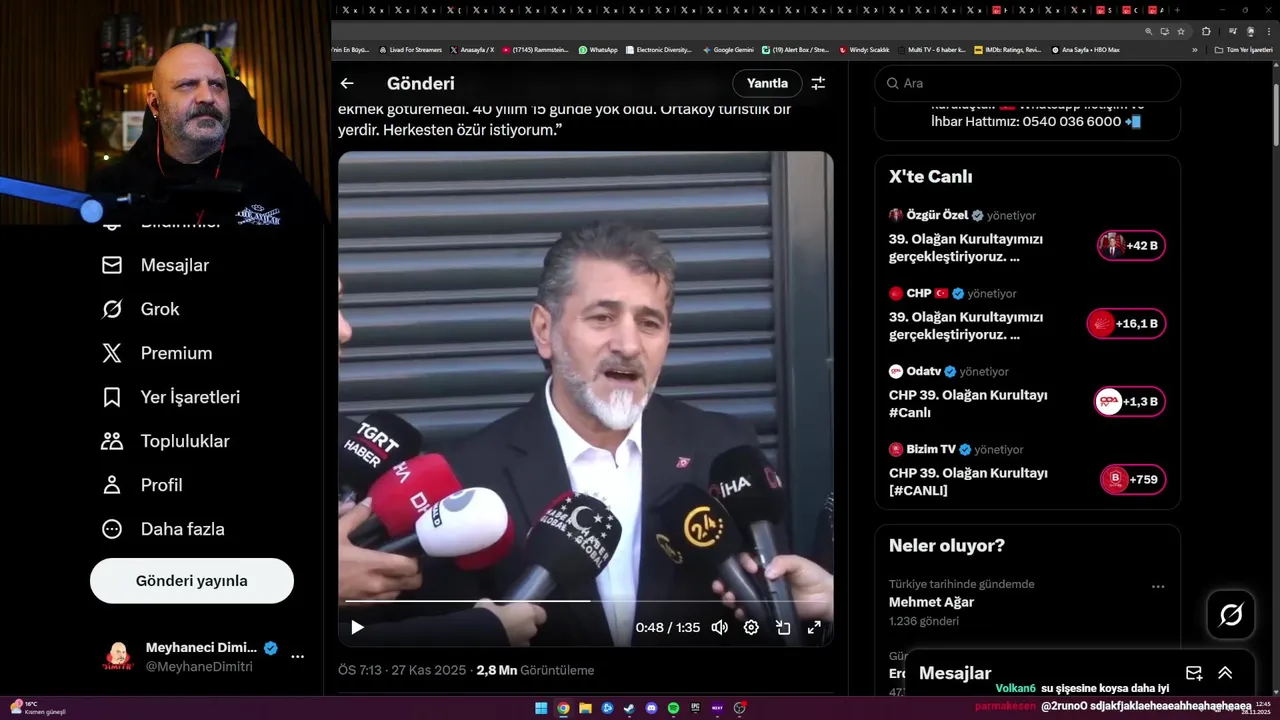Seek along the video progress bar
1280x720 pixels.
[x=585, y=601]
